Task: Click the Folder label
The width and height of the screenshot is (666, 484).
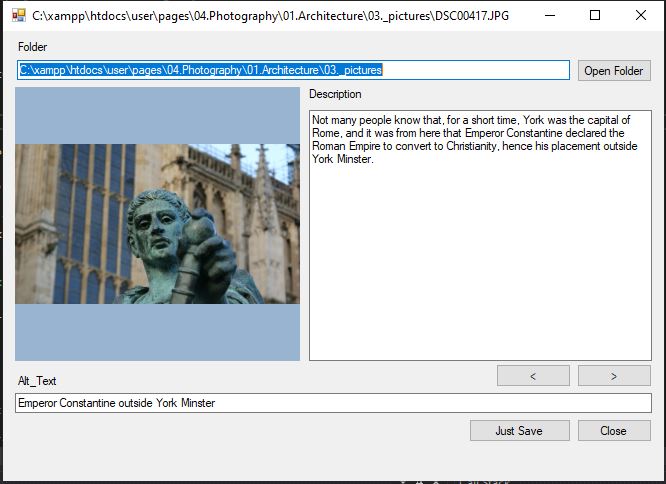Action: pyautogui.click(x=32, y=47)
